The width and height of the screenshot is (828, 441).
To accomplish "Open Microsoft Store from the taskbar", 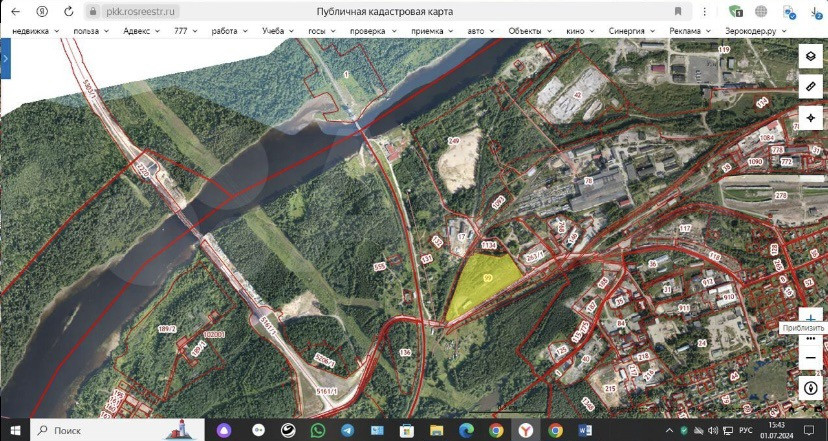I will pyautogui.click(x=406, y=430).
